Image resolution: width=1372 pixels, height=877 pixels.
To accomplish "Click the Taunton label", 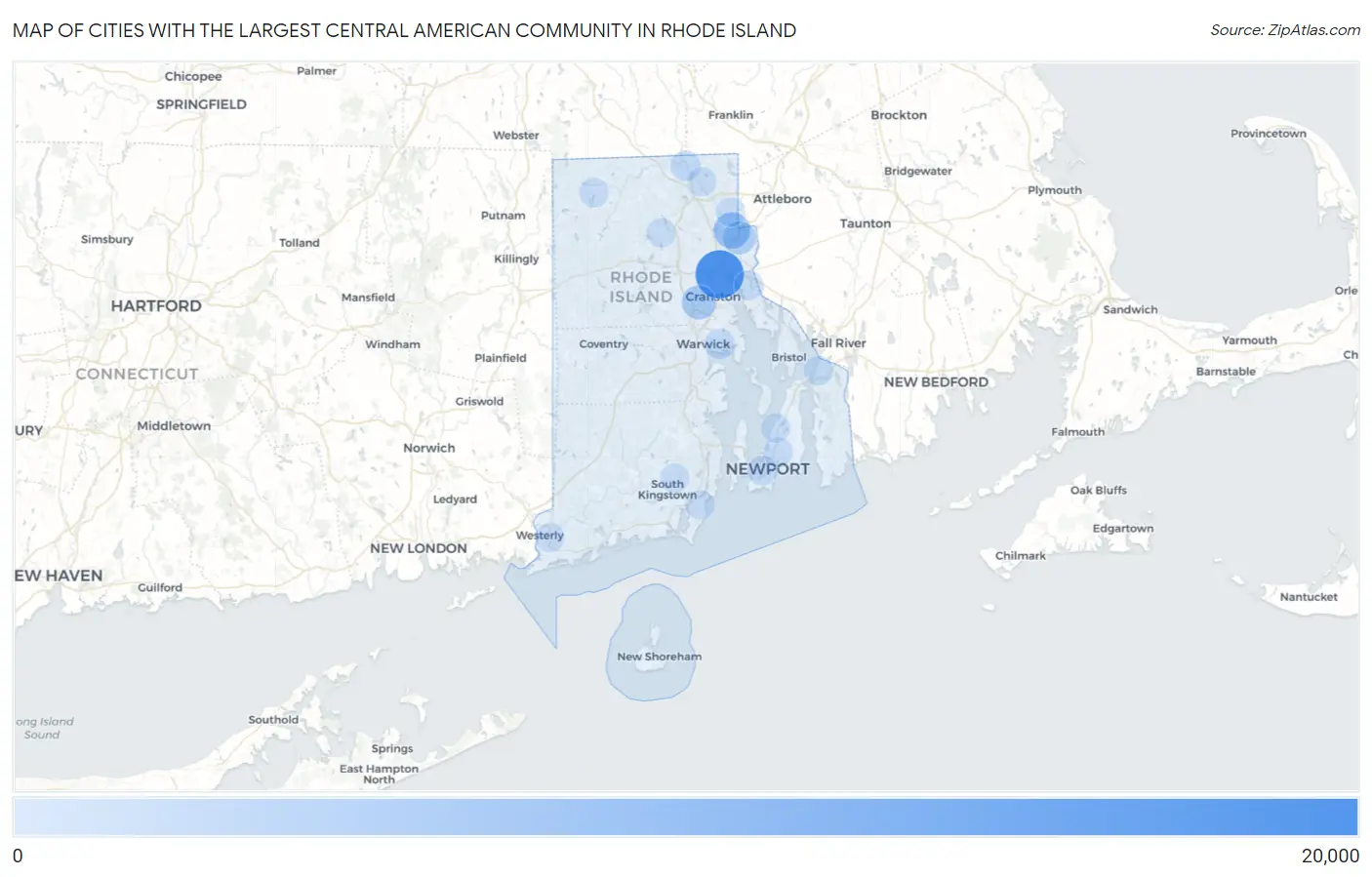I will pyautogui.click(x=866, y=223).
